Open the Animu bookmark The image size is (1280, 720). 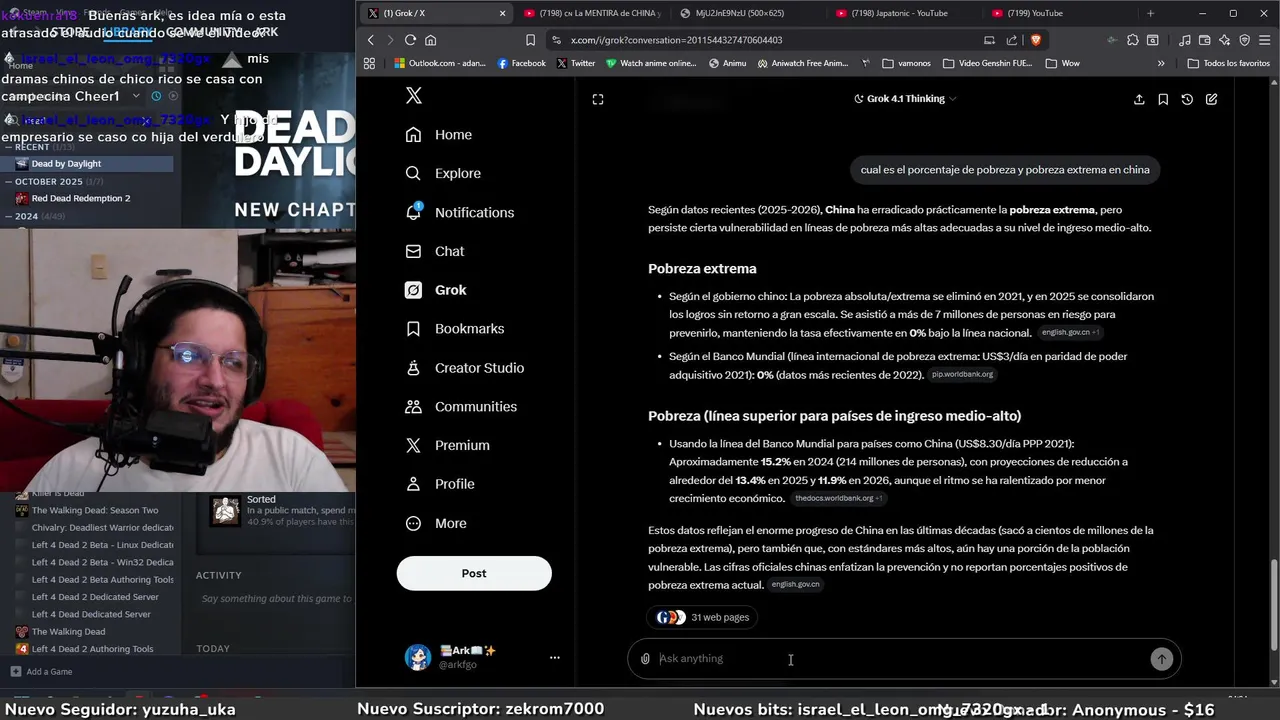[728, 63]
